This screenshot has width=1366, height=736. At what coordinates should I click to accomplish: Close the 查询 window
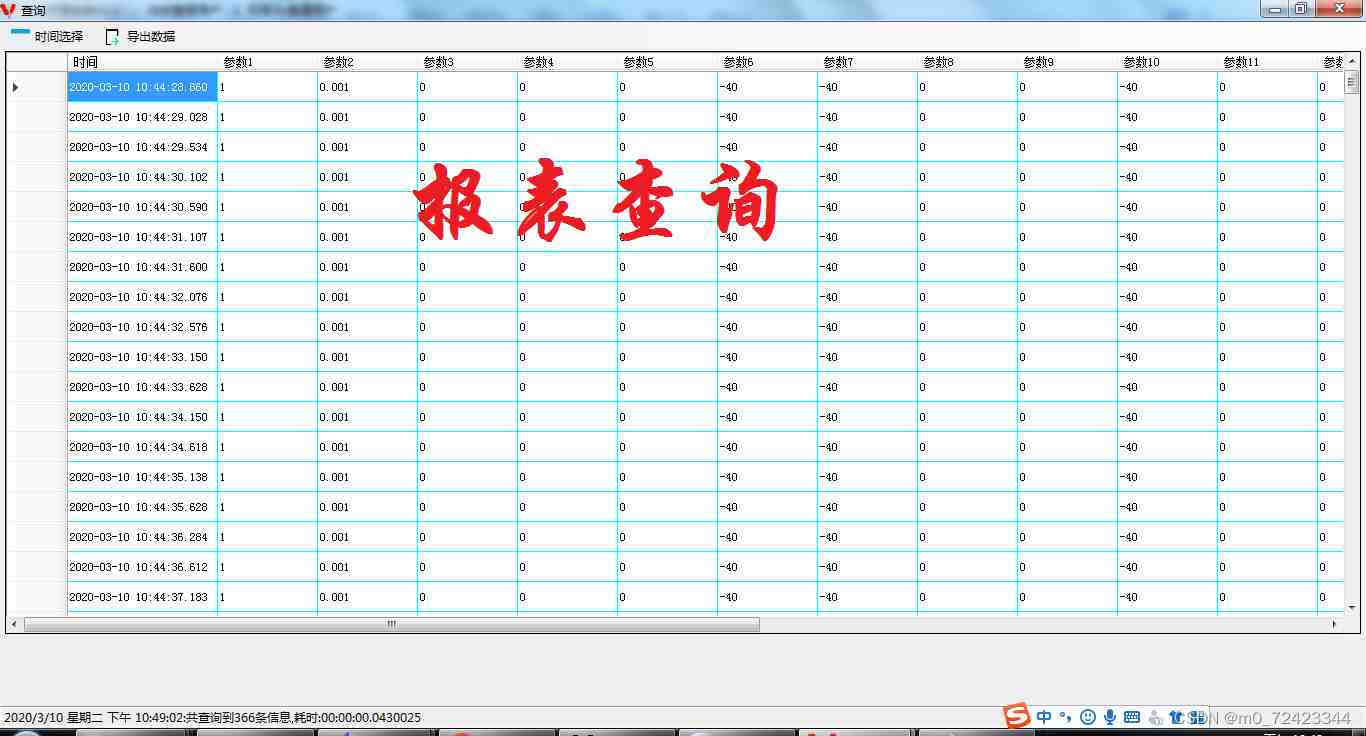pyautogui.click(x=1338, y=9)
